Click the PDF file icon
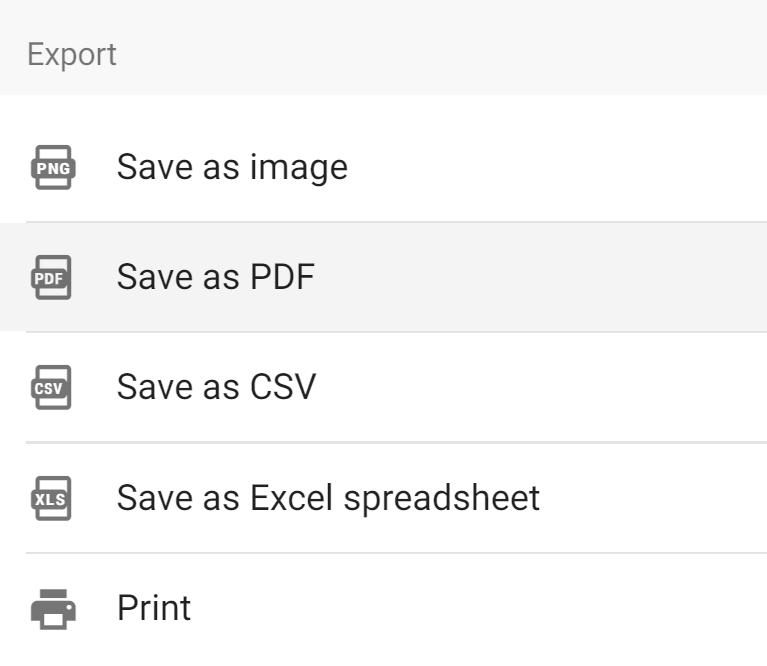This screenshot has height=666, width=767. pyautogui.click(x=51, y=277)
